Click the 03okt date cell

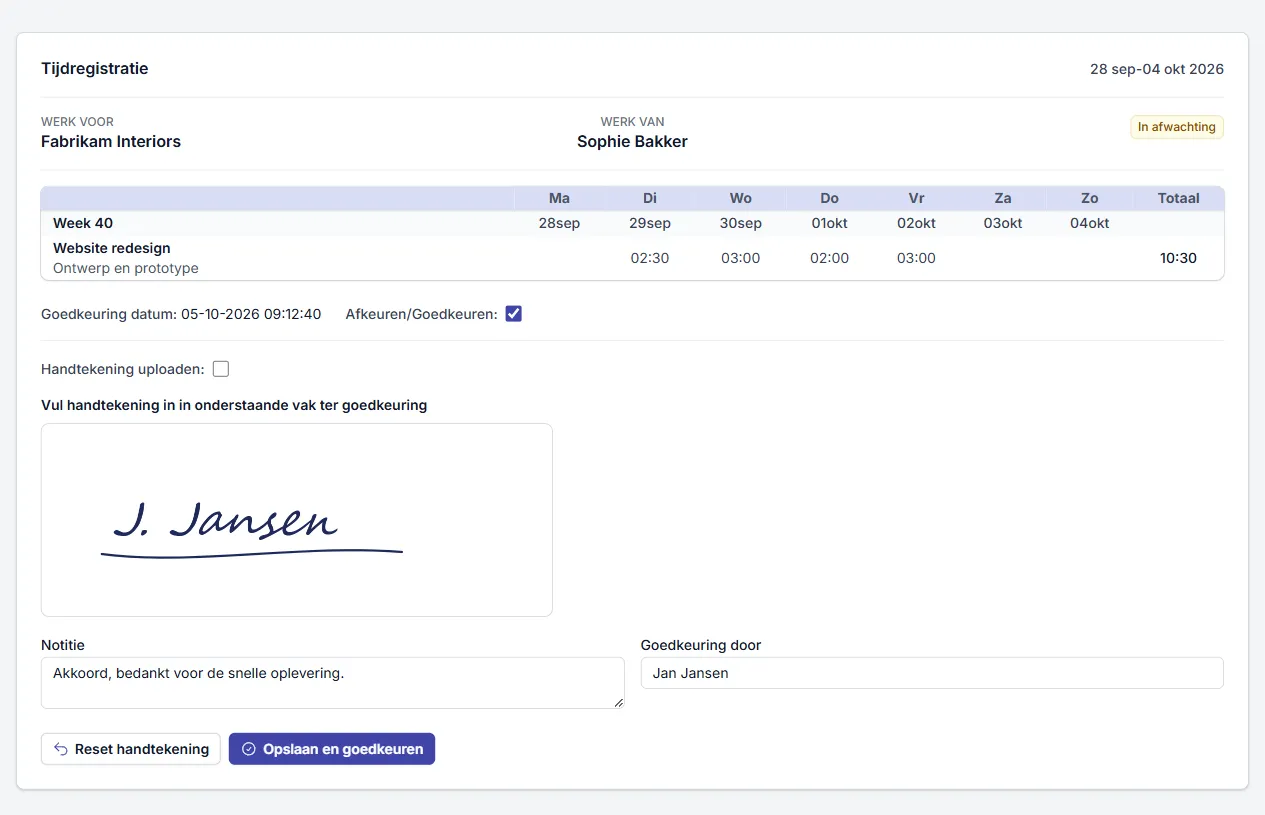1003,223
